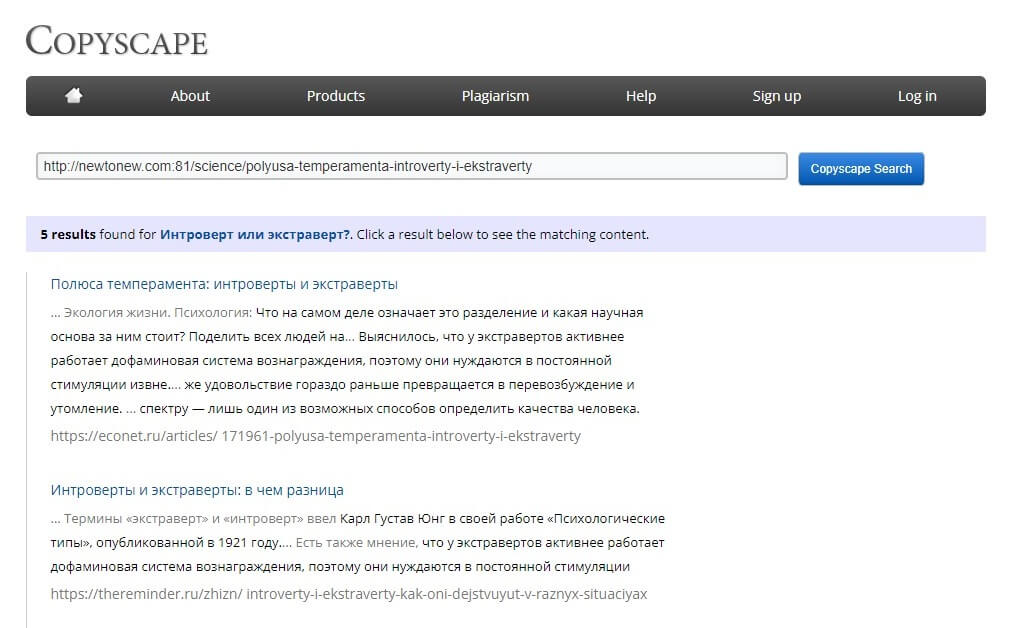Click the first result's snippet text
1016x628 pixels.
[x=350, y=361]
